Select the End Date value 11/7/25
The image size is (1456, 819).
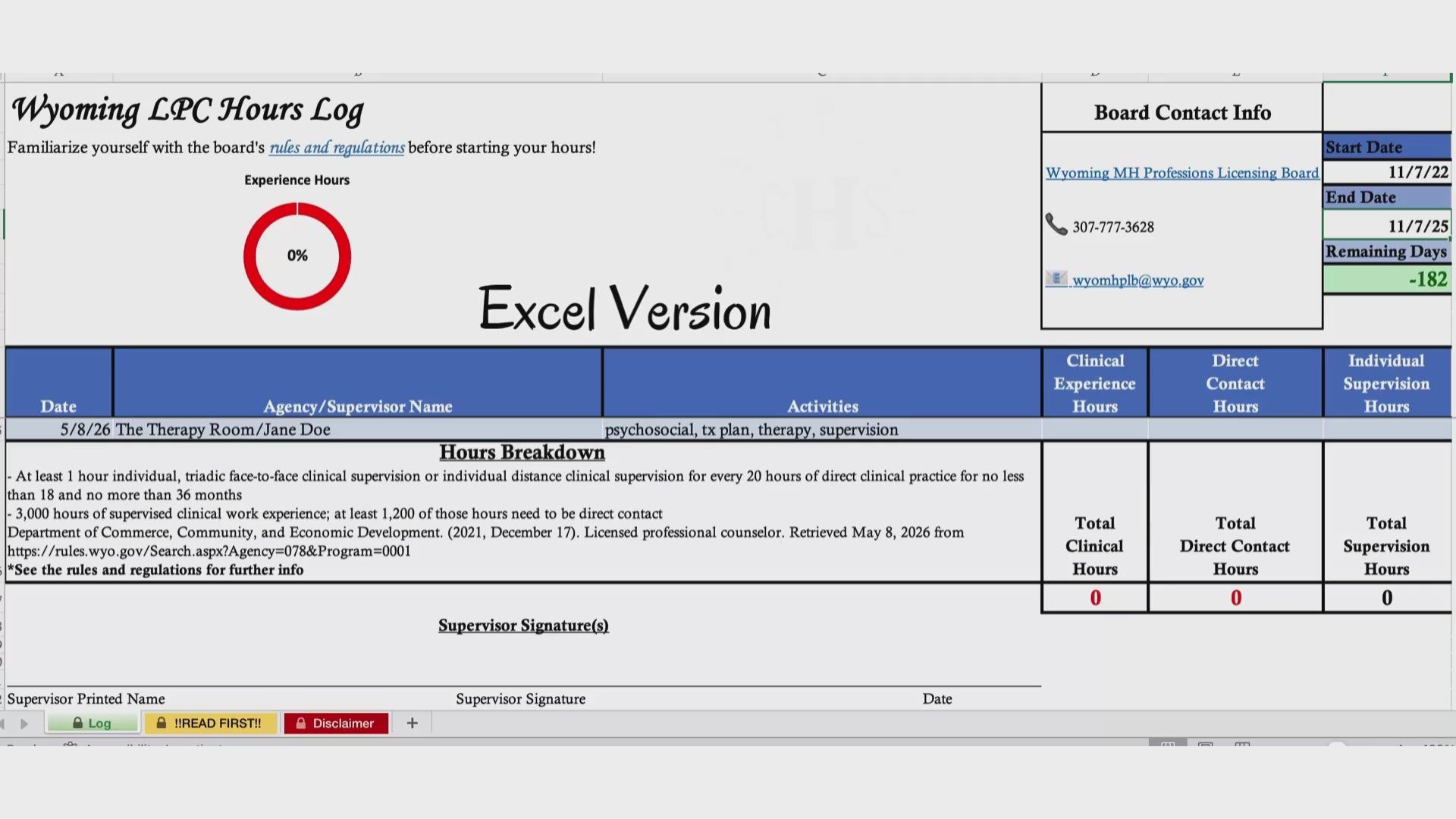coord(1387,225)
